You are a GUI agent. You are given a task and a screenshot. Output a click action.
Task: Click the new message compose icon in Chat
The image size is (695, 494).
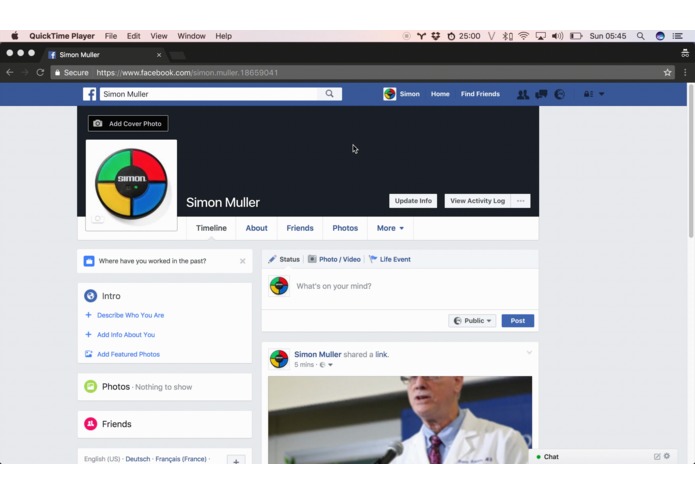coord(657,456)
